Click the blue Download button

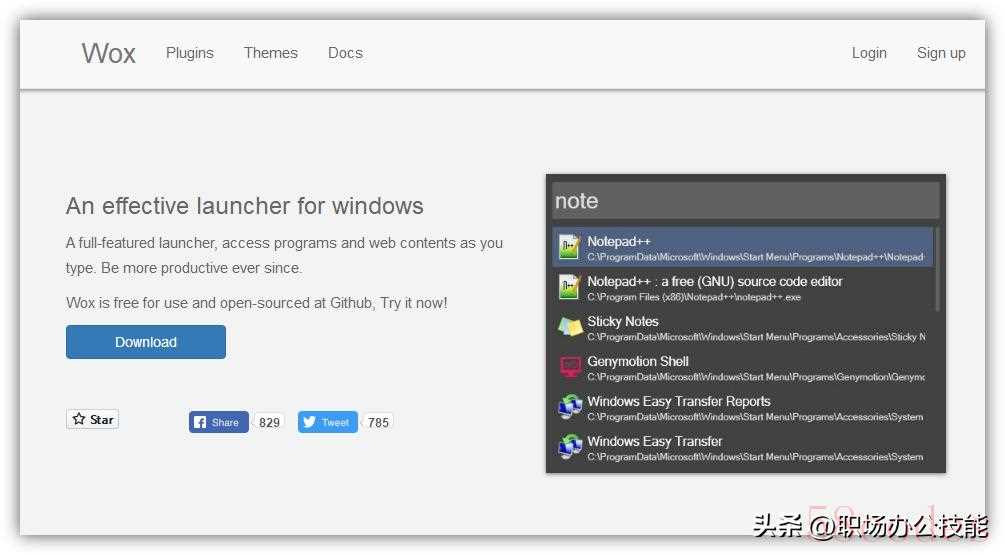click(x=145, y=342)
